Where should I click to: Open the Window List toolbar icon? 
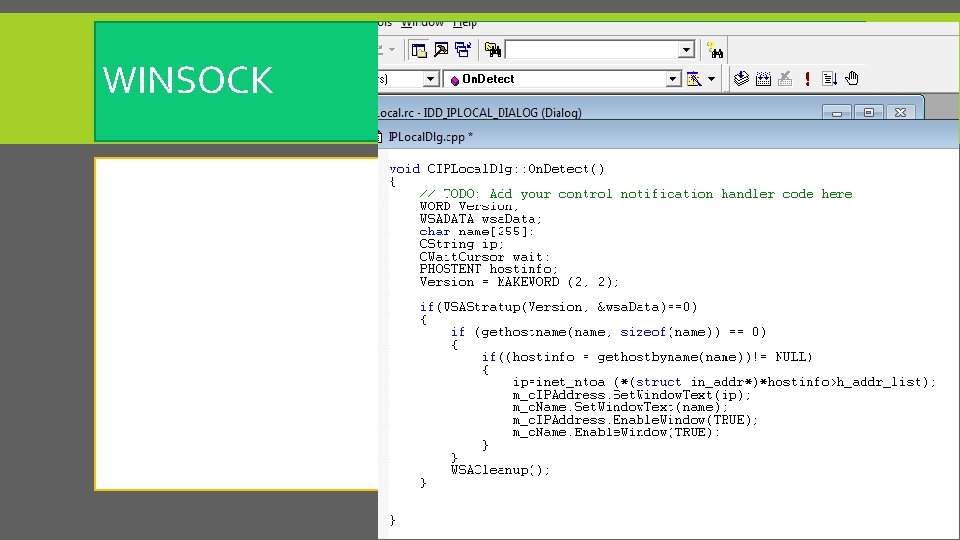pyautogui.click(x=463, y=50)
